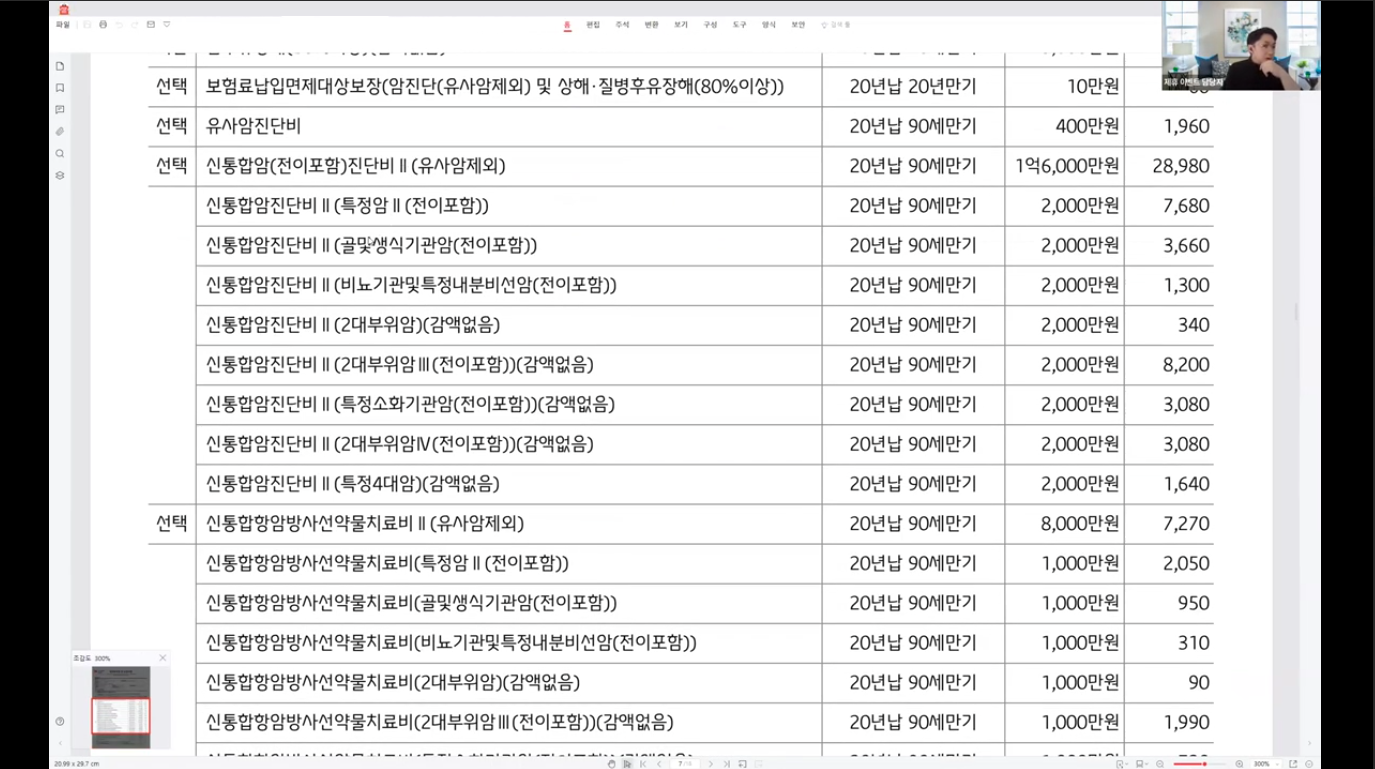Image resolution: width=1375 pixels, height=769 pixels.
Task: Click the zoom out magnifier icon
Action: pyautogui.click(x=1159, y=763)
